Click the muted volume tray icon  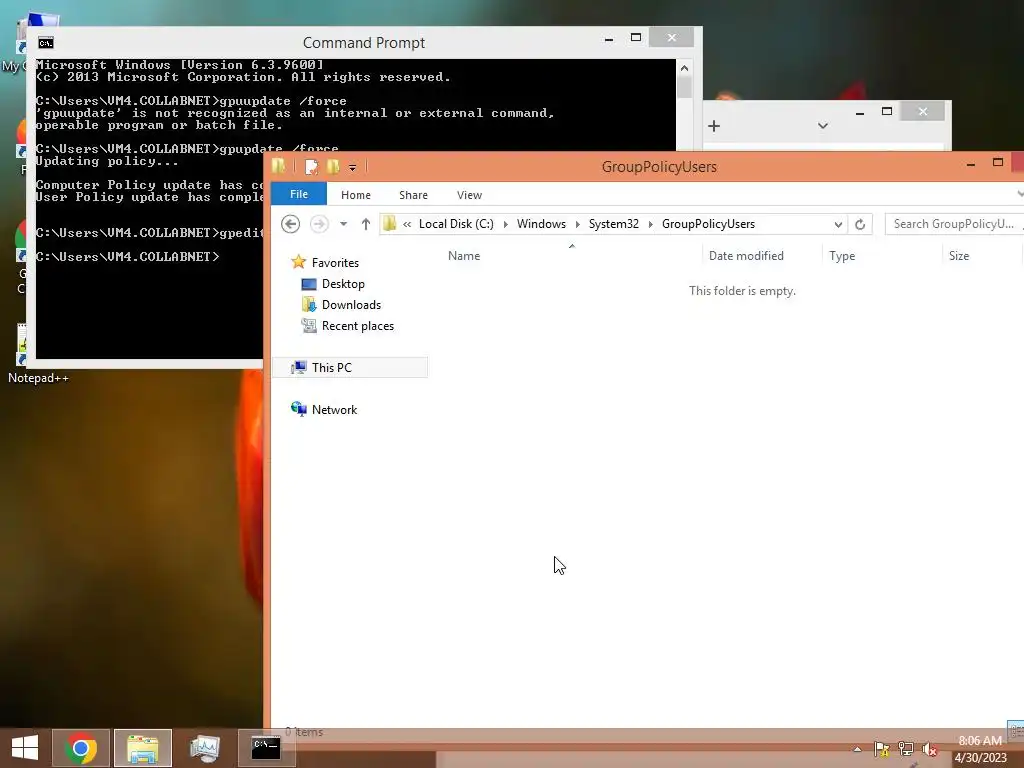click(930, 749)
